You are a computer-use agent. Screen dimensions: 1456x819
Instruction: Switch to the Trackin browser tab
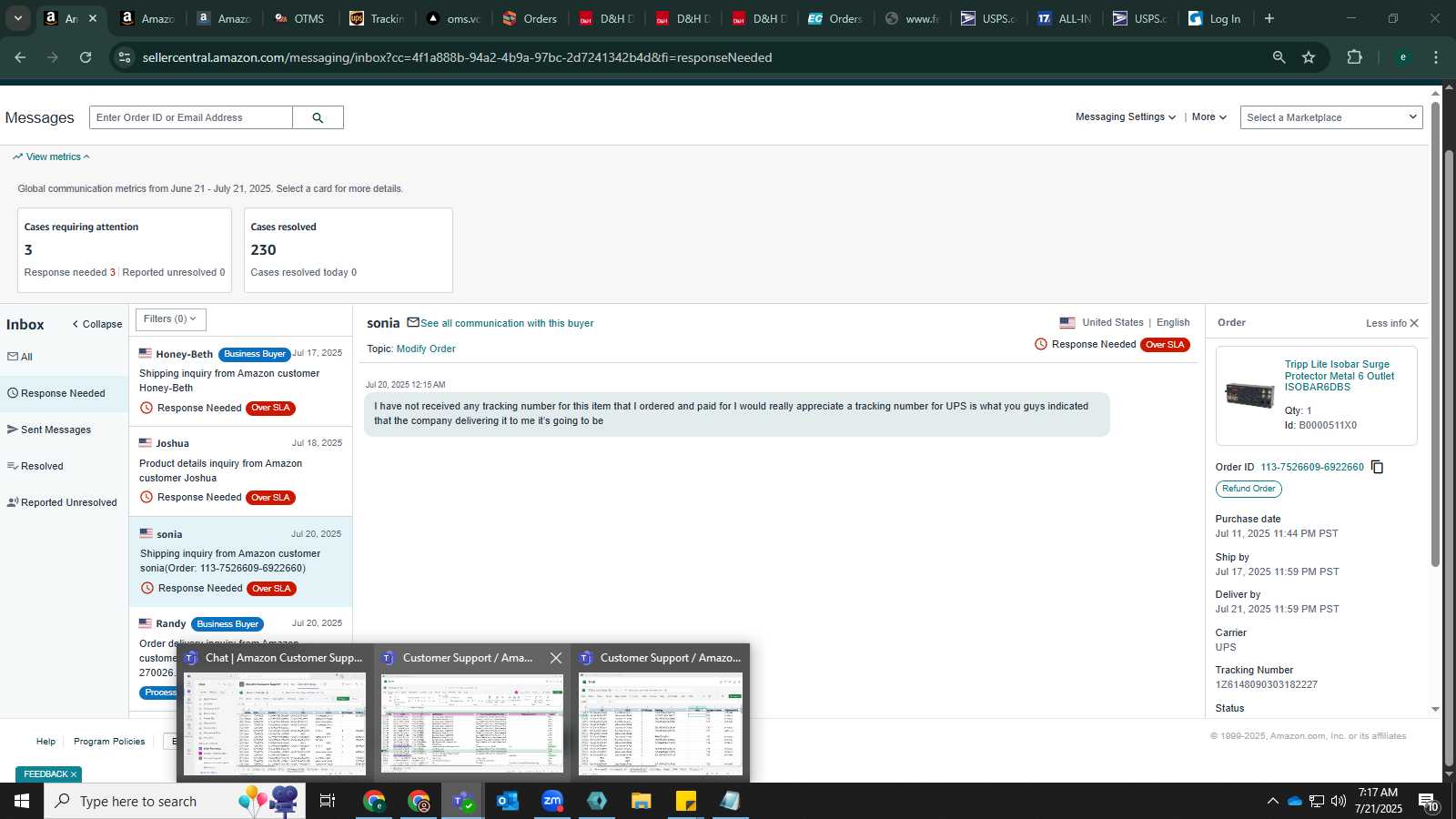378,18
